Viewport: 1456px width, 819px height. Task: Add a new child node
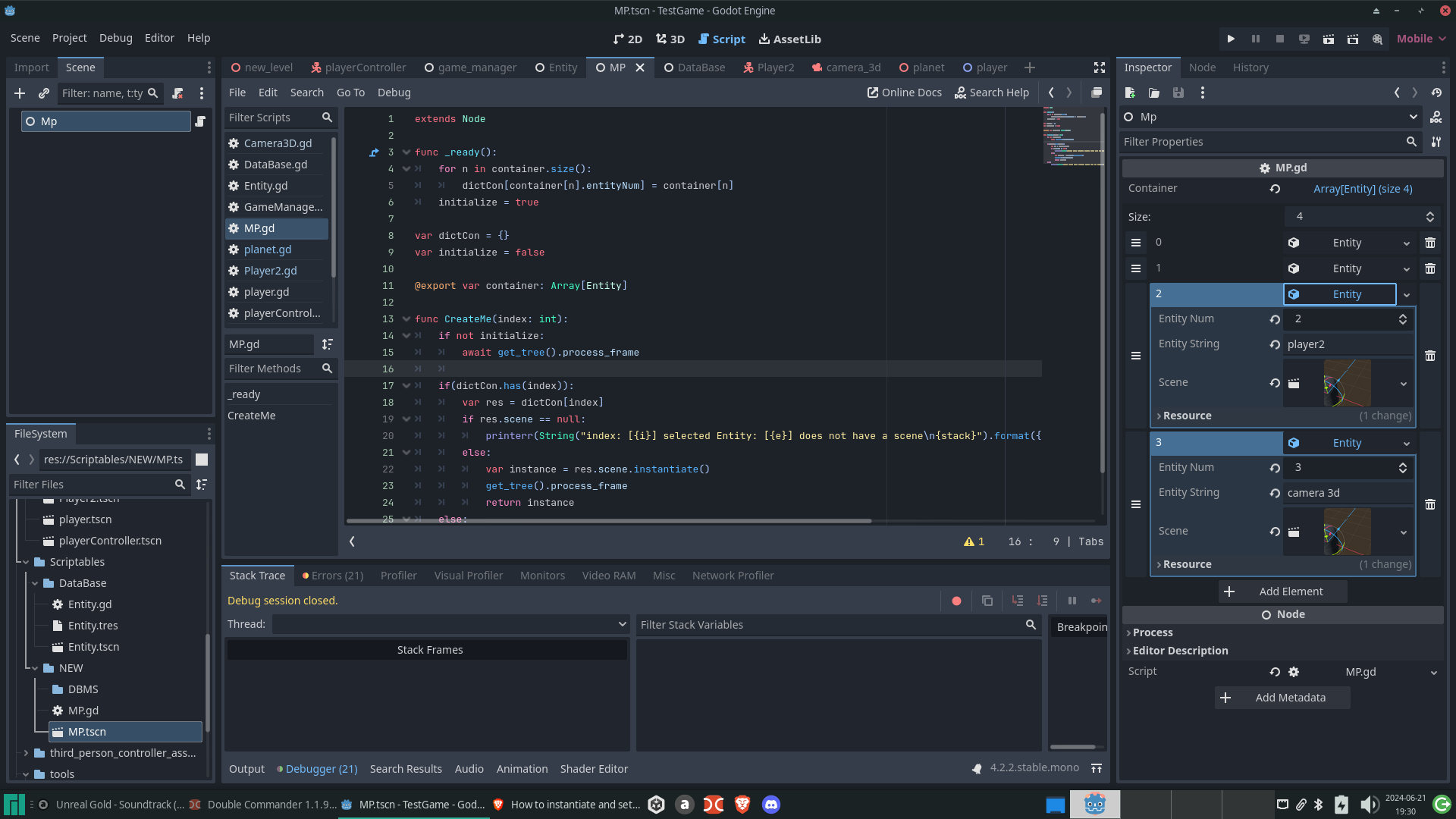pyautogui.click(x=20, y=93)
